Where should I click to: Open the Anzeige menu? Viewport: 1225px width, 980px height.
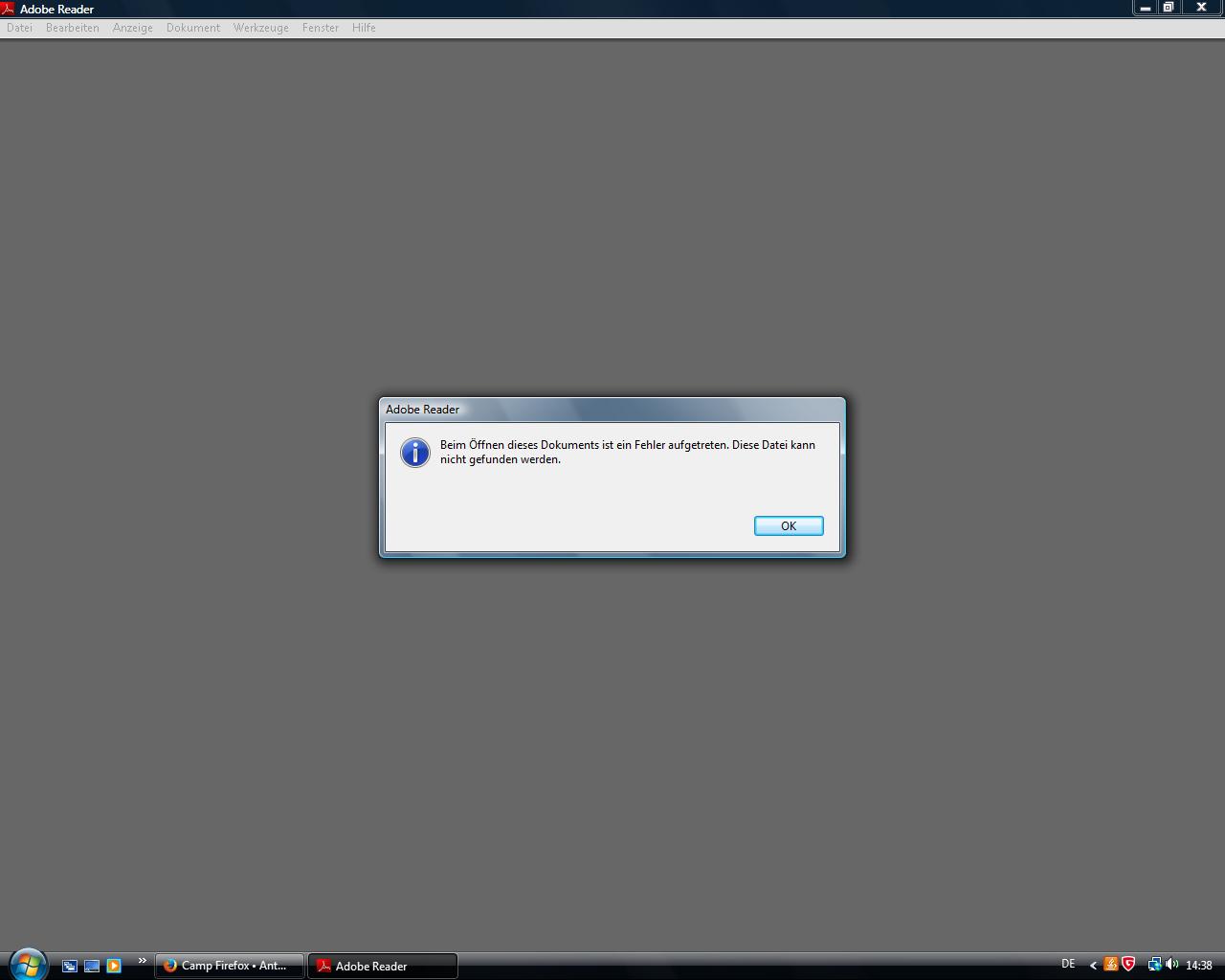[x=133, y=28]
